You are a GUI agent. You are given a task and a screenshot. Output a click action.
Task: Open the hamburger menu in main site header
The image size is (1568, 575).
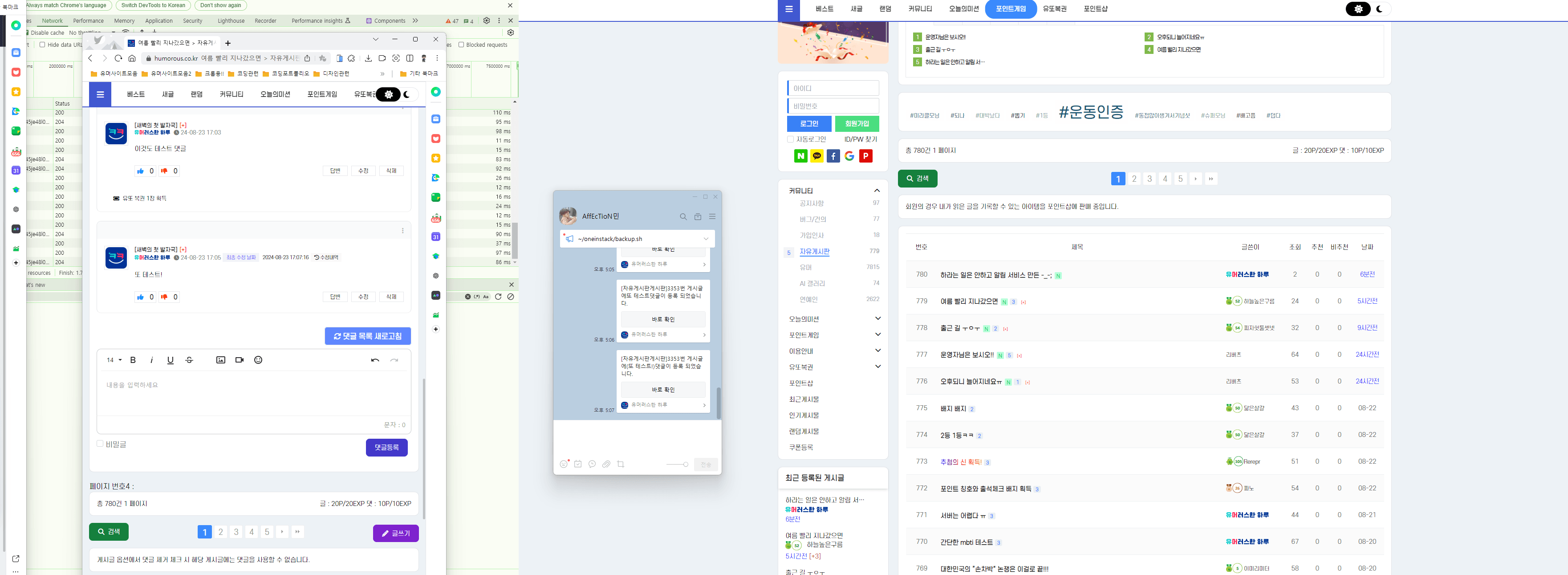point(788,9)
